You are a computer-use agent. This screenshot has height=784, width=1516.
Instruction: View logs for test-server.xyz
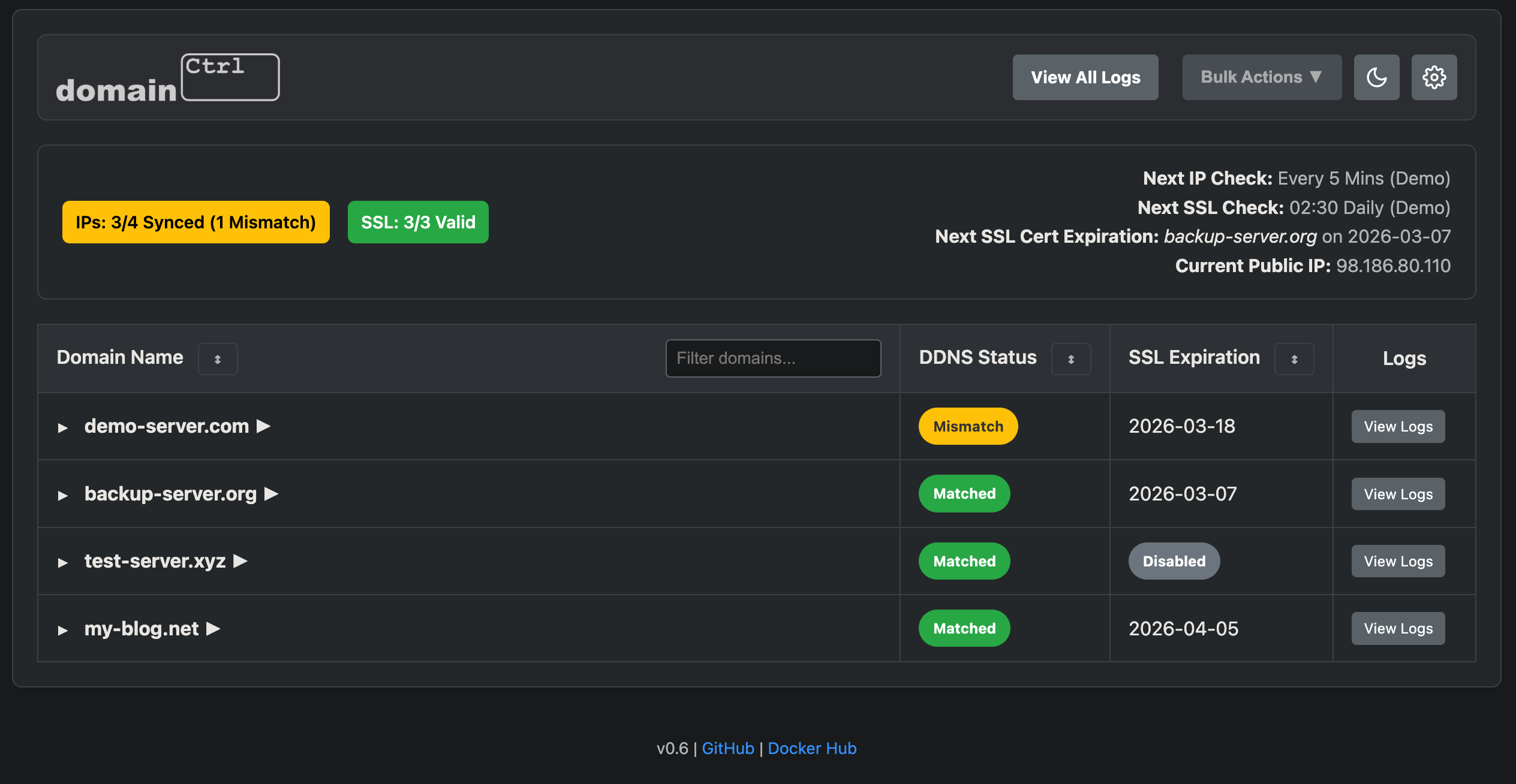(x=1397, y=561)
